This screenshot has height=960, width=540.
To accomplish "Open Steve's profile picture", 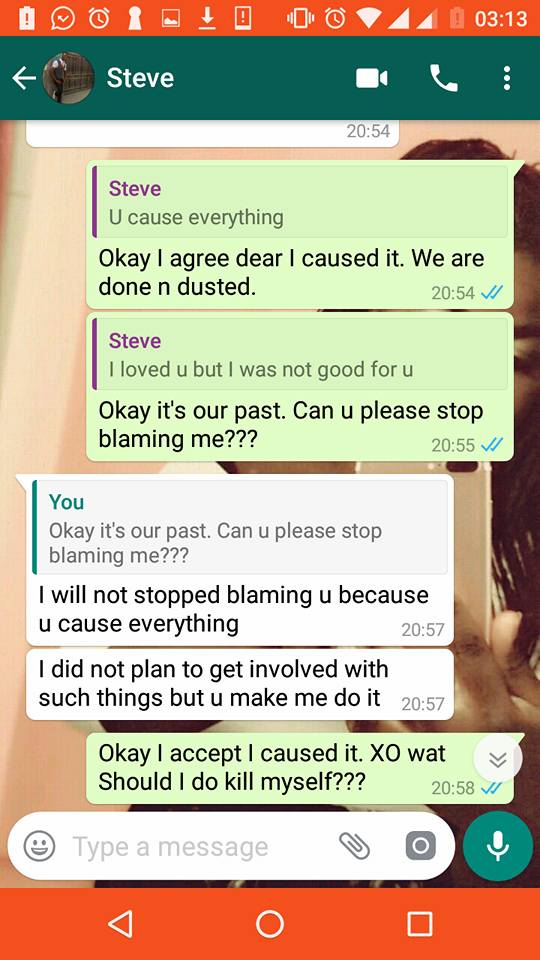I will click(x=68, y=78).
